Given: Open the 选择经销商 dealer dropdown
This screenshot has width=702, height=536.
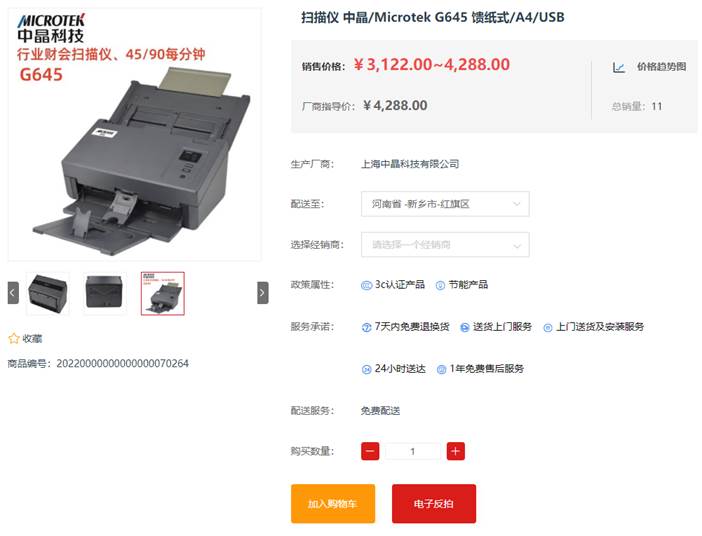Looking at the screenshot, I should (445, 244).
